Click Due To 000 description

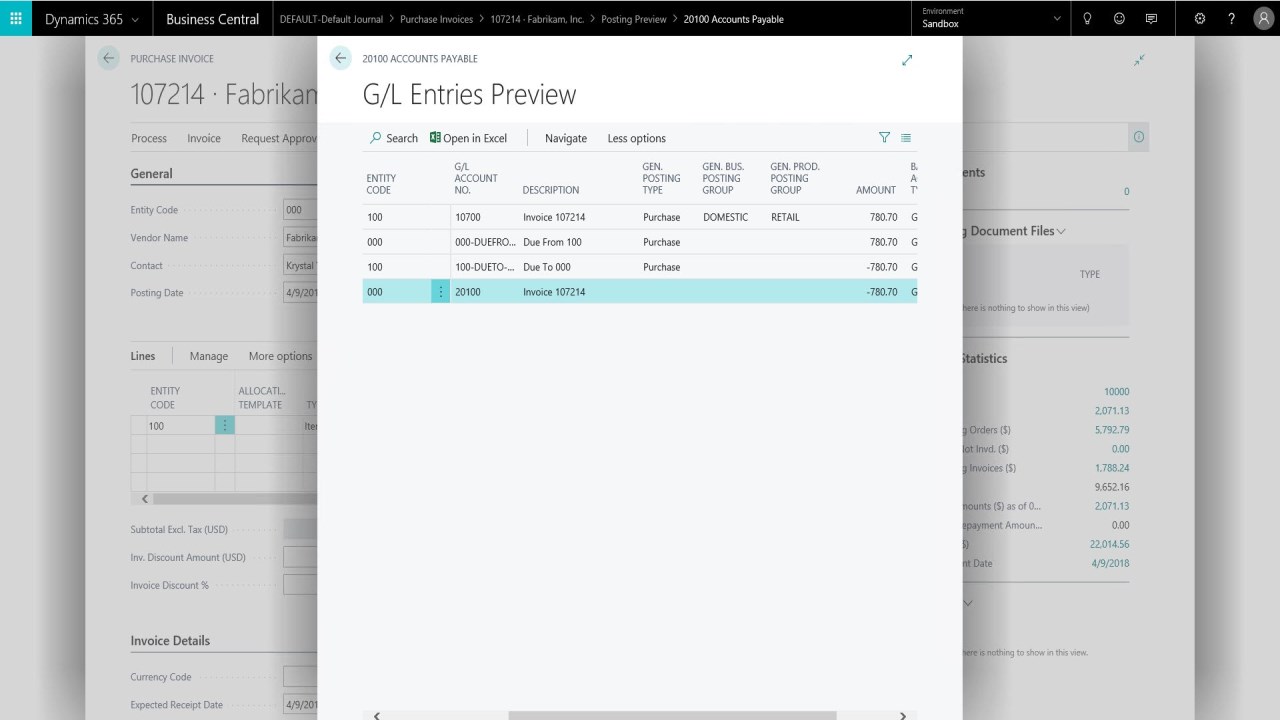pyautogui.click(x=546, y=267)
